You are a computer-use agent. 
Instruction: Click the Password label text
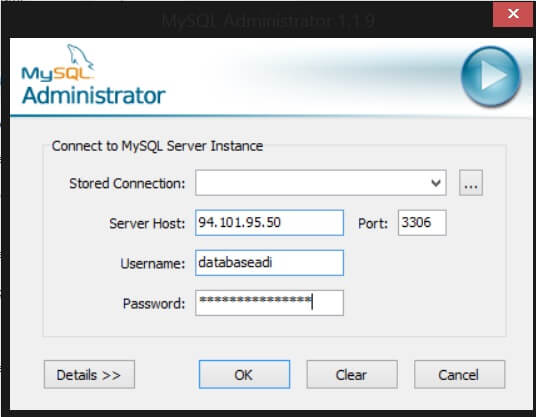(x=154, y=304)
